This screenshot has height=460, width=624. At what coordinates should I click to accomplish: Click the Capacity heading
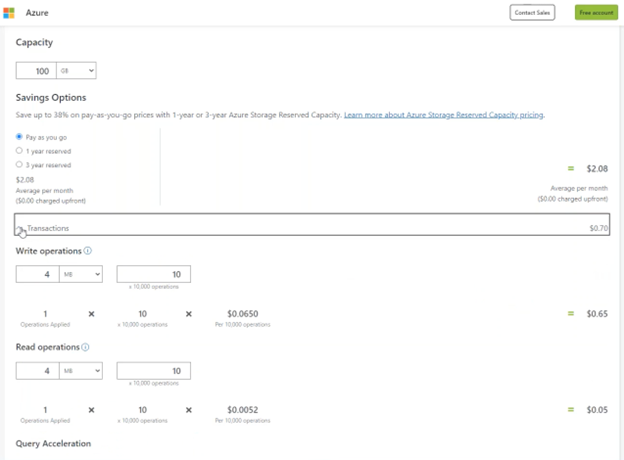pyautogui.click(x=34, y=43)
